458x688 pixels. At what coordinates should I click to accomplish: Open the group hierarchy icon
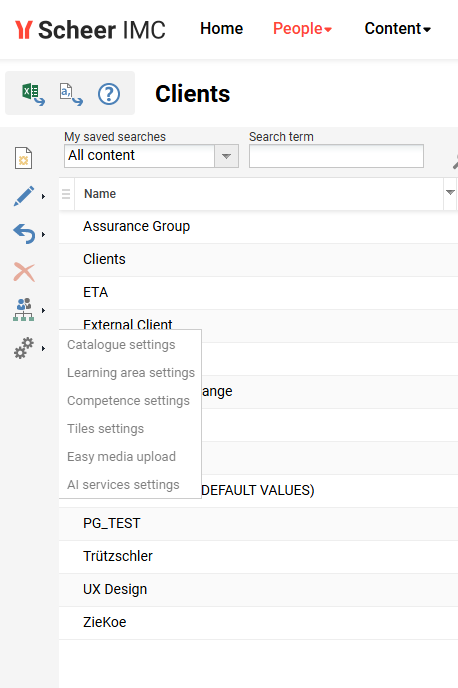pos(24,310)
